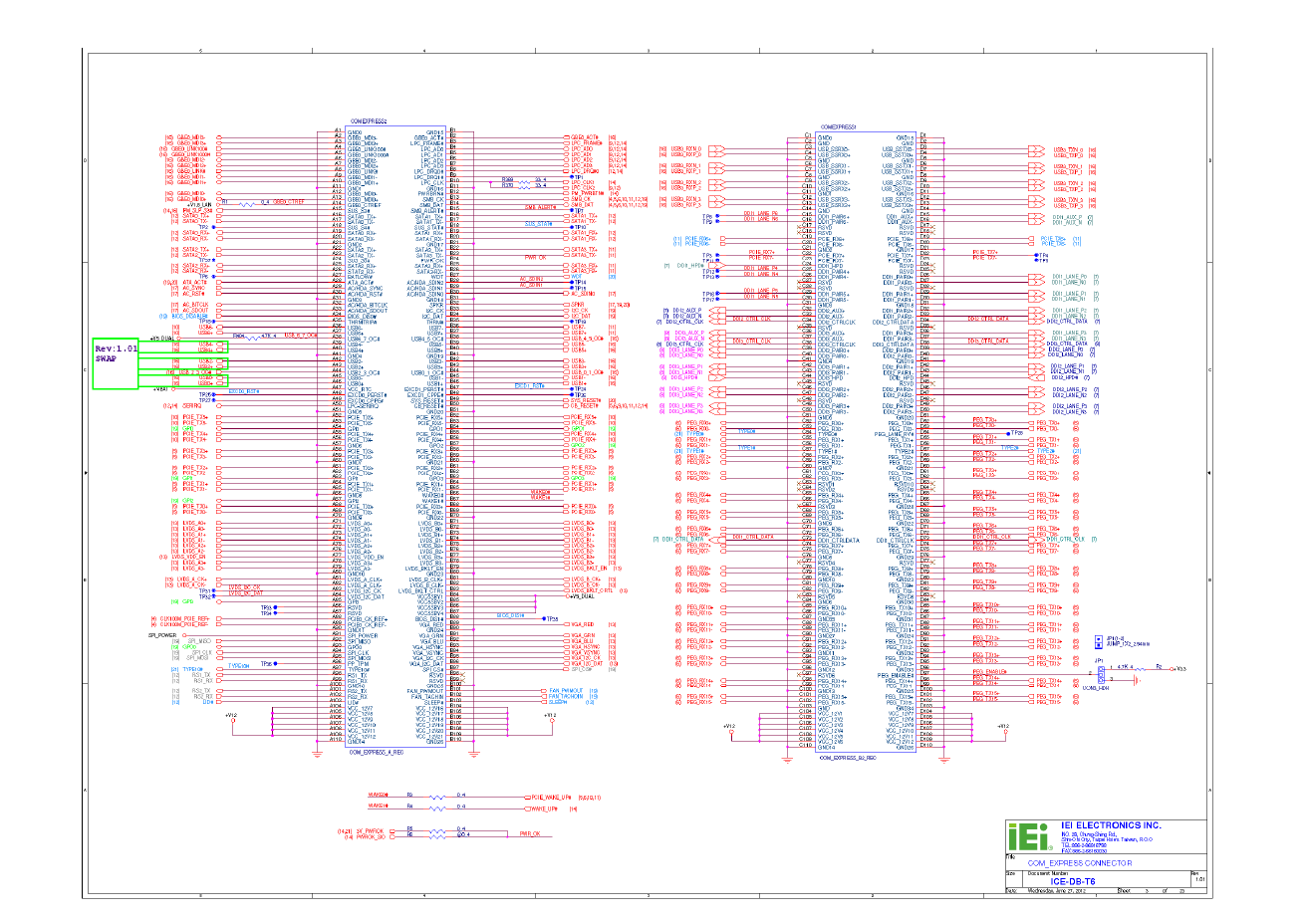Screen dimensions: 1308x924
Task: Click the 'USB_6_7_OC#' net label
Action: tap(301, 336)
